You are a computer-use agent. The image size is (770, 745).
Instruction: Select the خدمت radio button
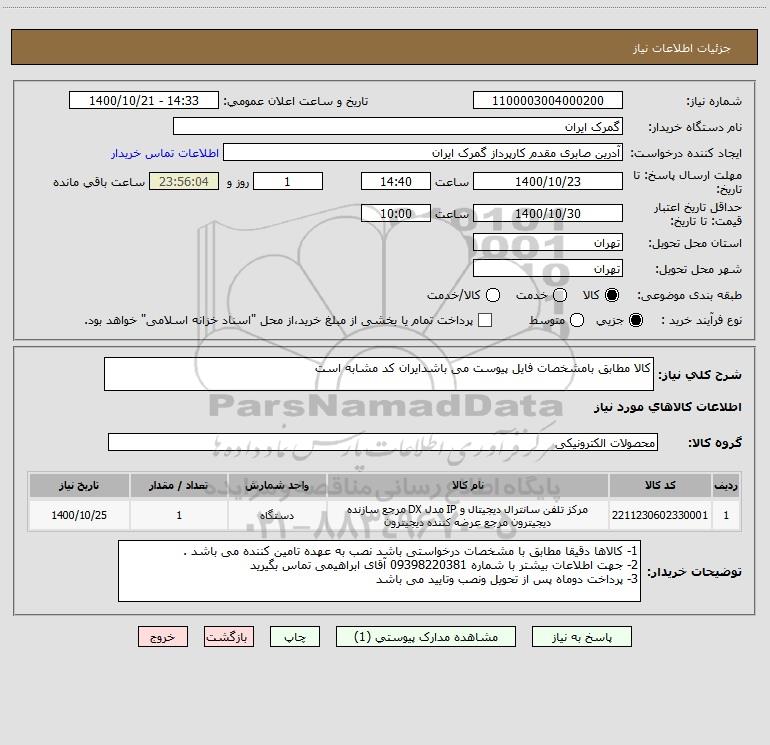click(x=560, y=295)
